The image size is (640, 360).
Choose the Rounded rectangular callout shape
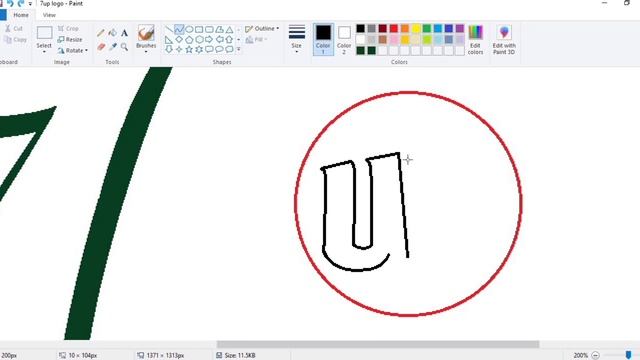click(209, 49)
